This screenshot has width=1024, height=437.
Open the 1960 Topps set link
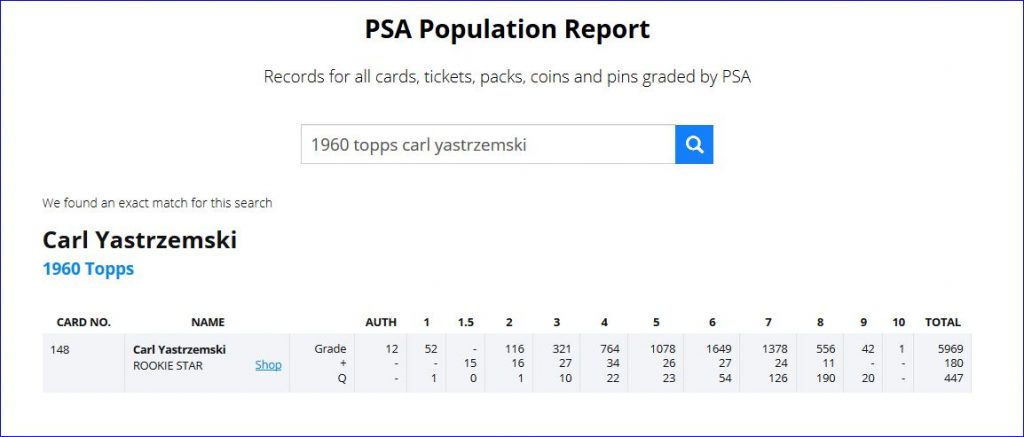tap(88, 269)
